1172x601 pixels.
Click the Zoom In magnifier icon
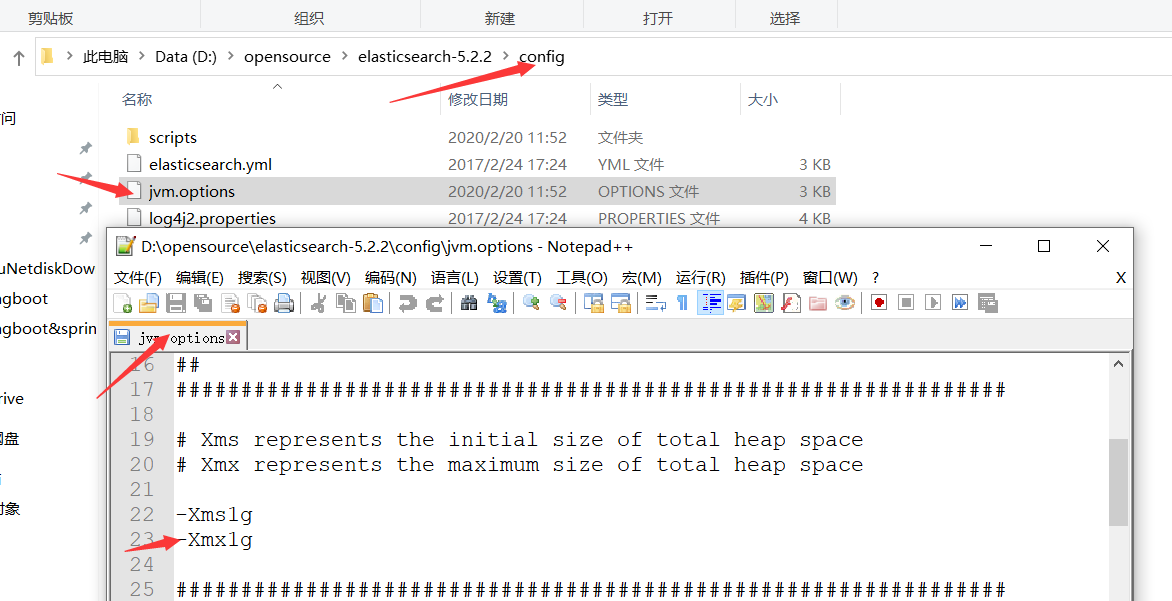[x=531, y=303]
